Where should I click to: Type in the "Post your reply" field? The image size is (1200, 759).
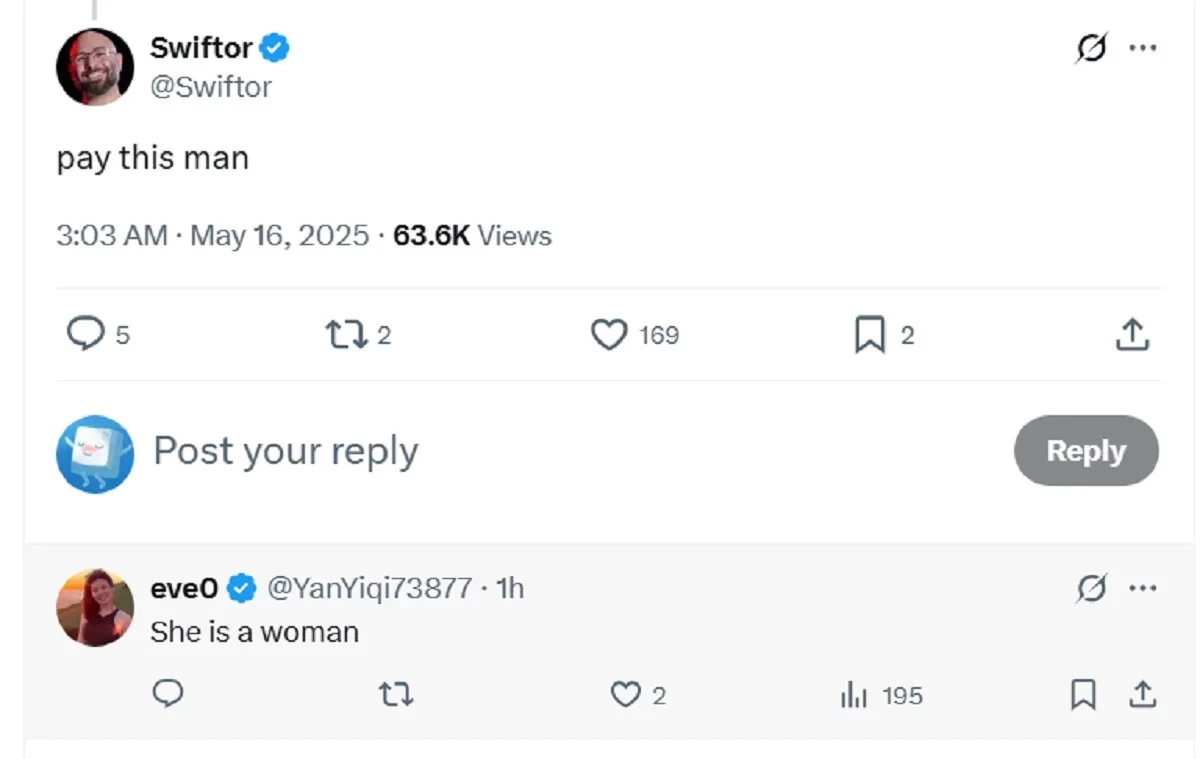(500, 451)
